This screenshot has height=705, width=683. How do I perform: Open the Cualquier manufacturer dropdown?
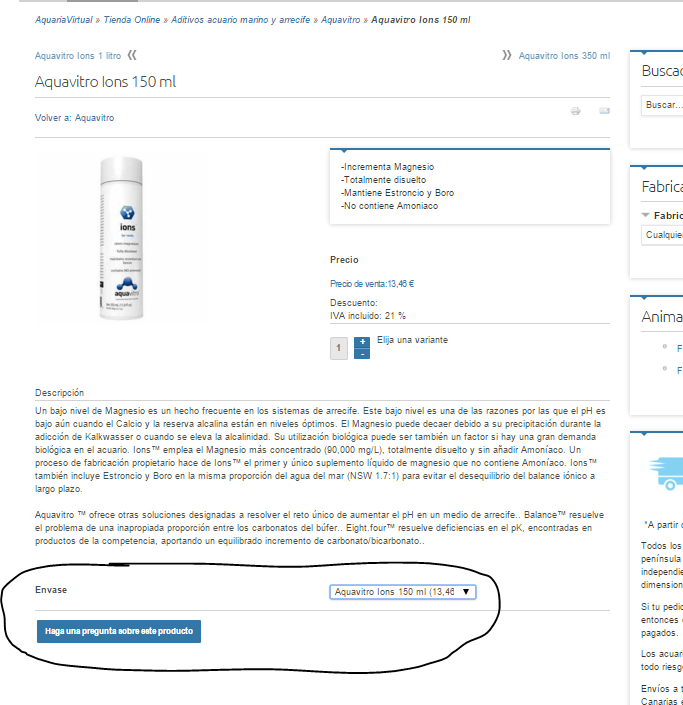(x=662, y=235)
